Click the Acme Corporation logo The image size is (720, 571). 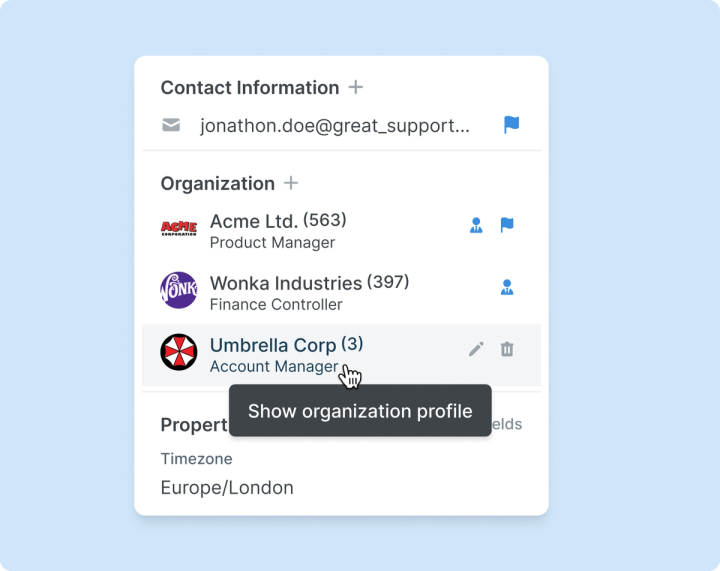point(179,229)
